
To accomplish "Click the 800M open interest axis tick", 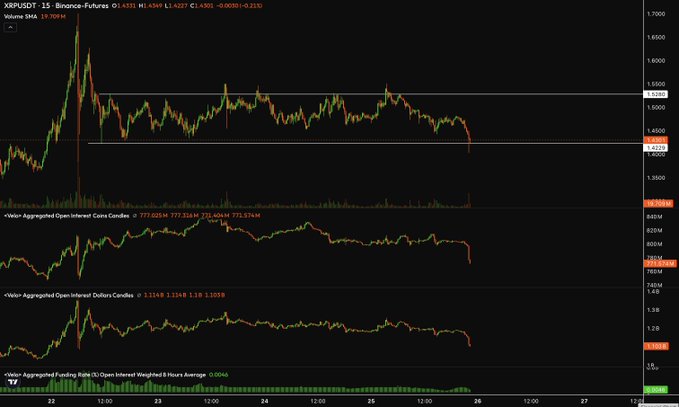I will coord(654,244).
